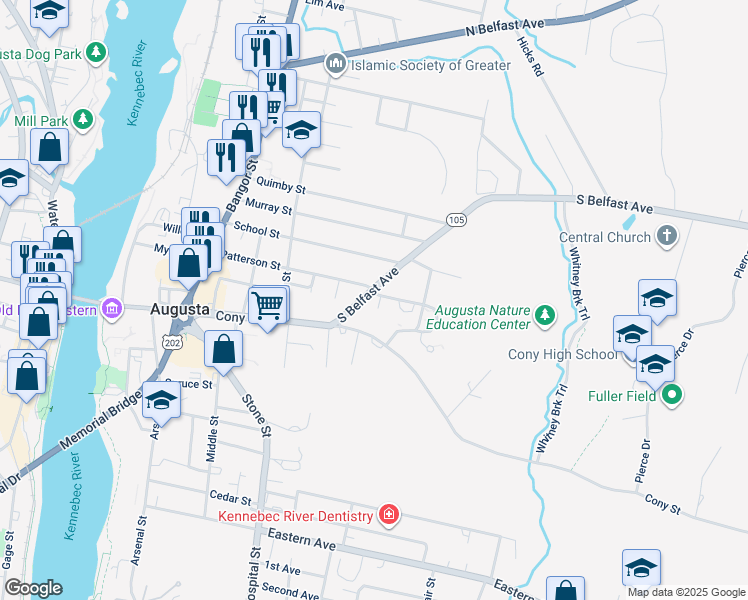This screenshot has width=748, height=600.
Task: Open the Google logo link
Action: (x=33, y=588)
